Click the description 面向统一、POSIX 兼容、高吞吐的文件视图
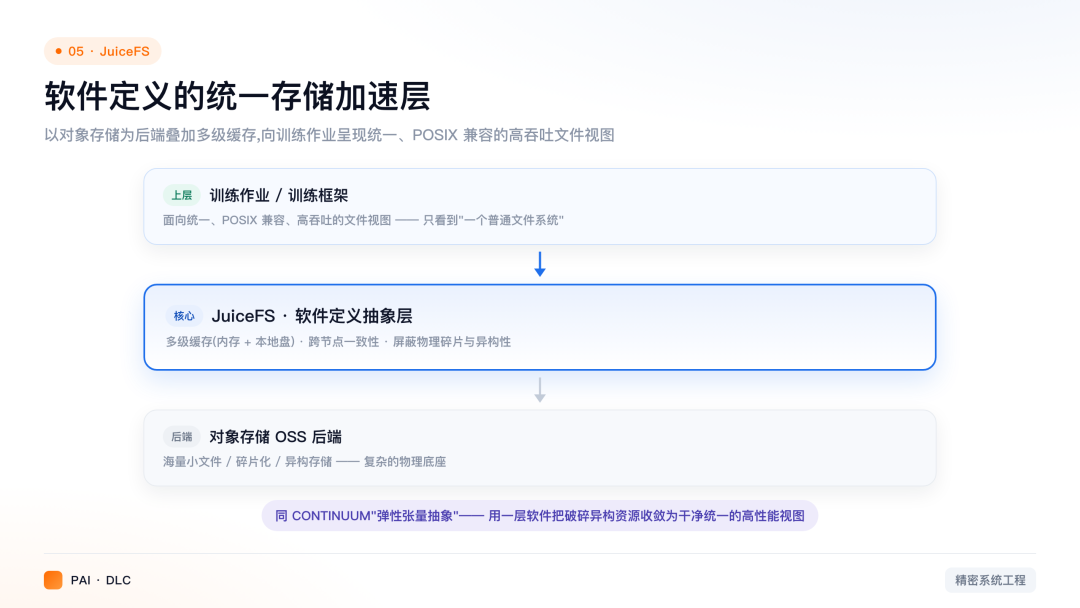The height and width of the screenshot is (608, 1080). coord(277,220)
